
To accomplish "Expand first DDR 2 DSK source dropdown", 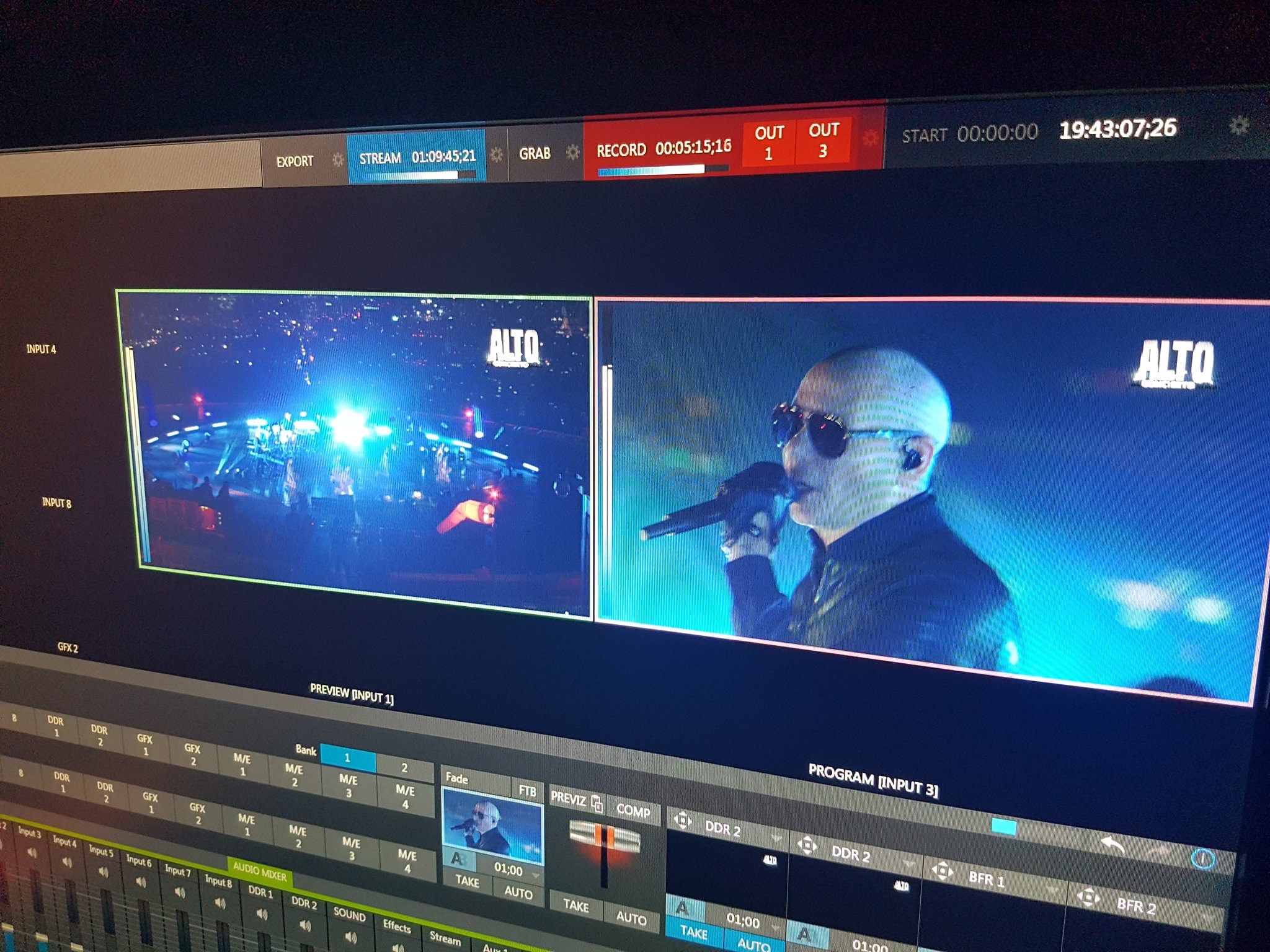I will 775,839.
